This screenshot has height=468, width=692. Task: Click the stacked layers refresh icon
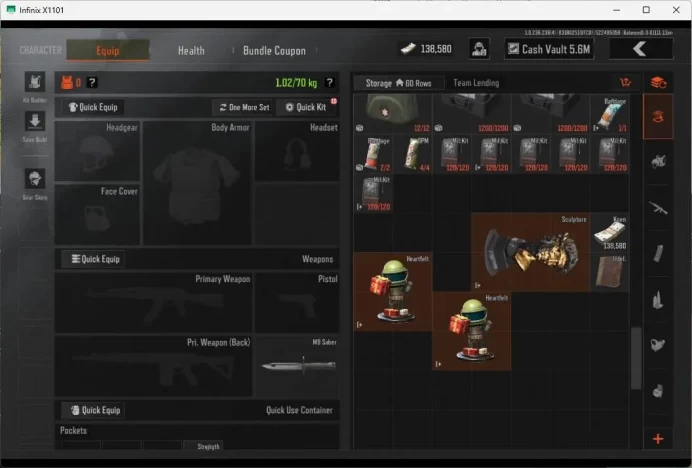(658, 83)
